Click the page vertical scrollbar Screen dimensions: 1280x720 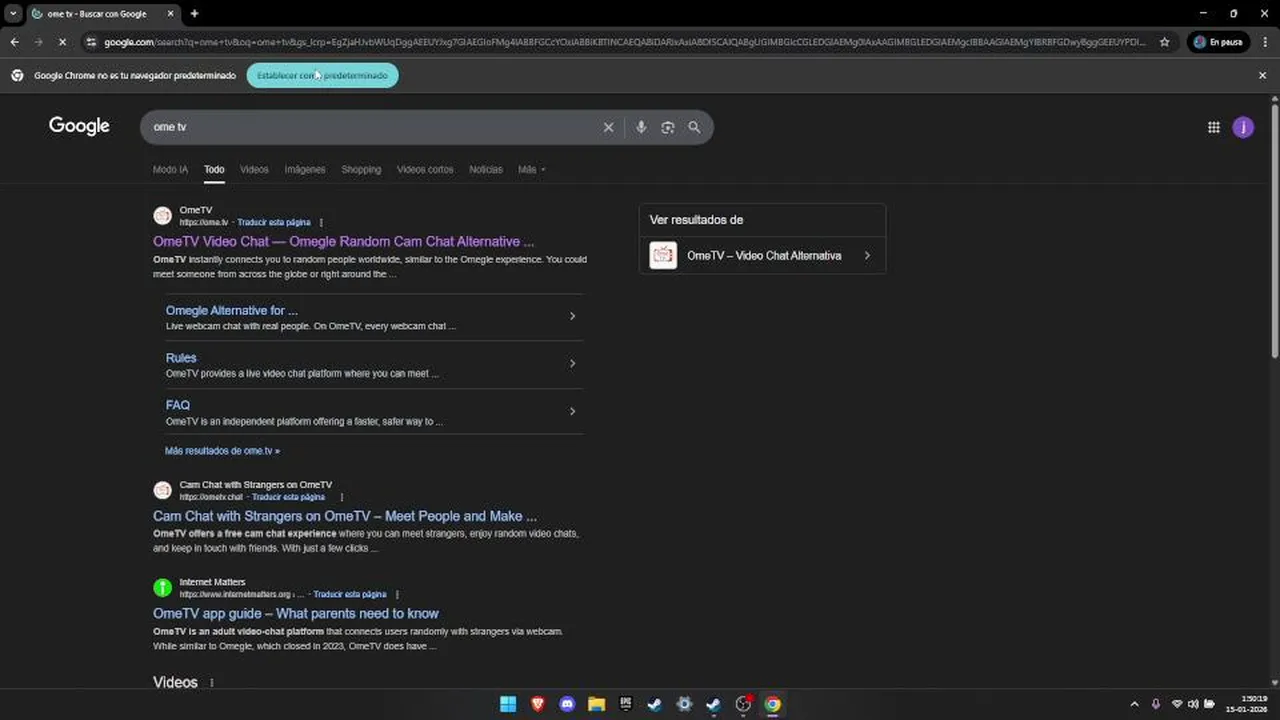[x=1274, y=230]
